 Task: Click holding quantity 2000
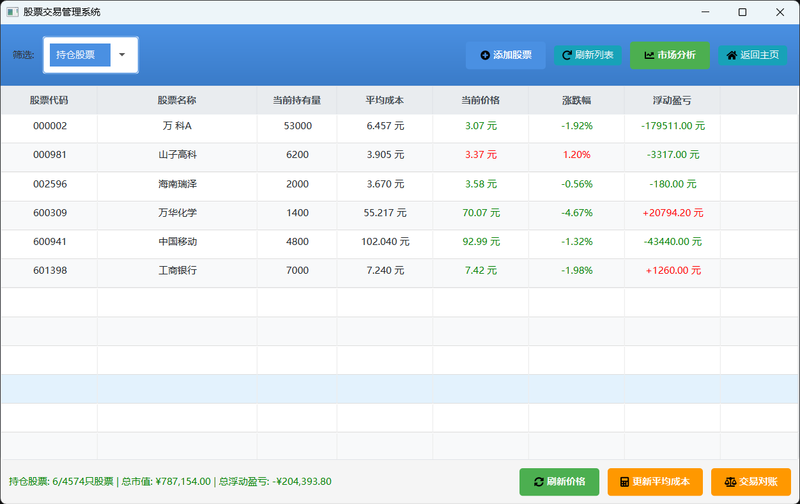297,184
